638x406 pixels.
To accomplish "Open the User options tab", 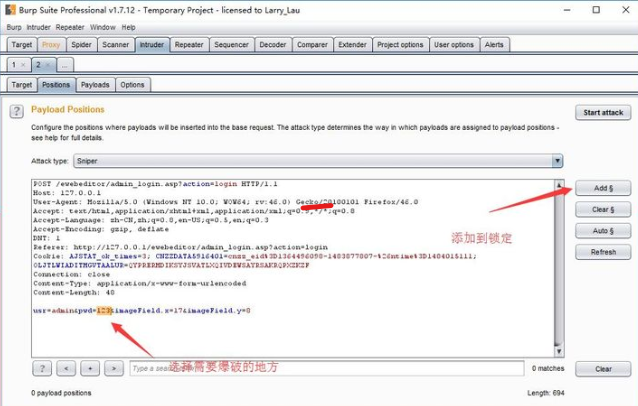I will [454, 45].
